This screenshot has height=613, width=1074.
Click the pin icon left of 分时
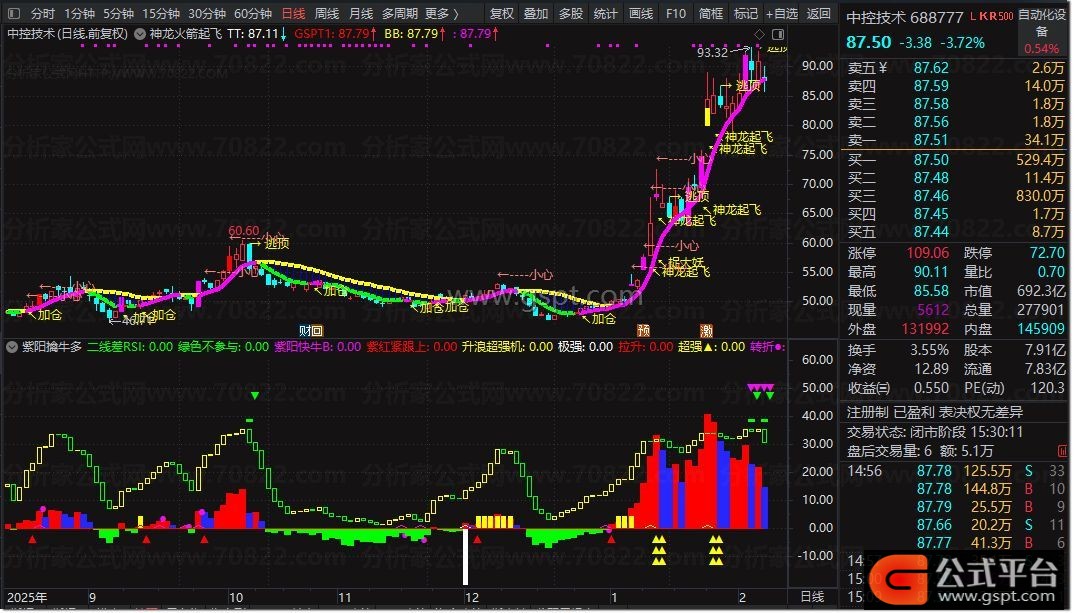pos(12,14)
